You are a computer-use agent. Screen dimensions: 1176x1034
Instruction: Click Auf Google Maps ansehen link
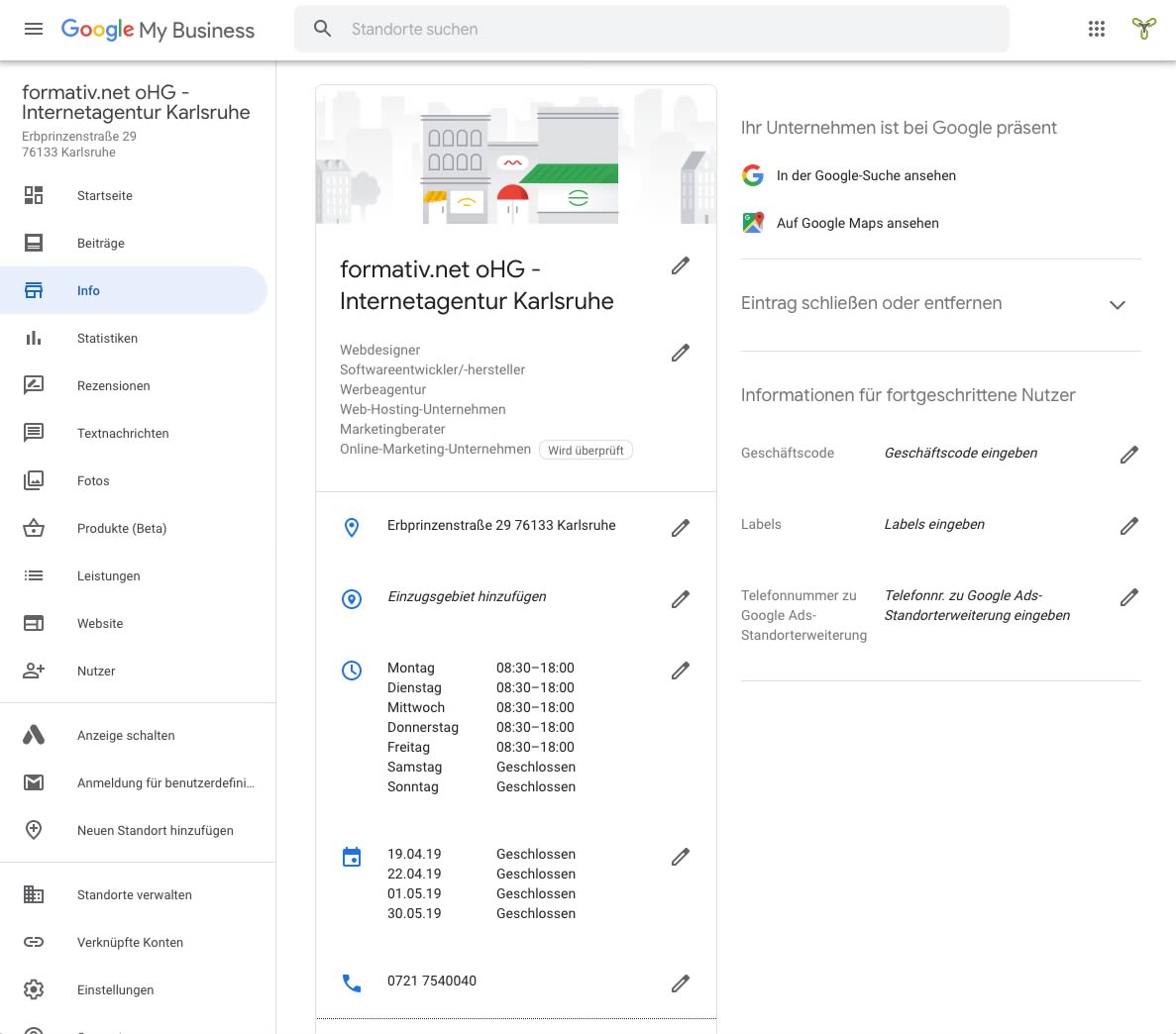pos(857,223)
